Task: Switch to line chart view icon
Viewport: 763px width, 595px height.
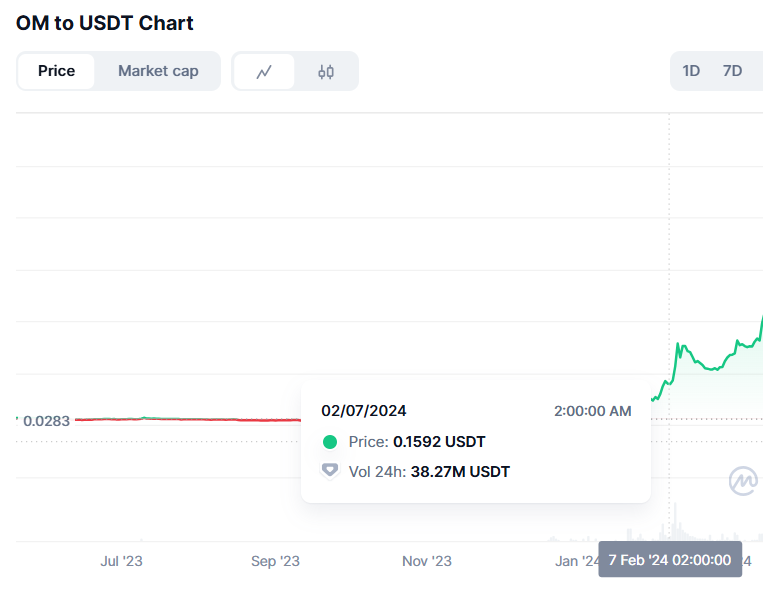Action: 264,72
